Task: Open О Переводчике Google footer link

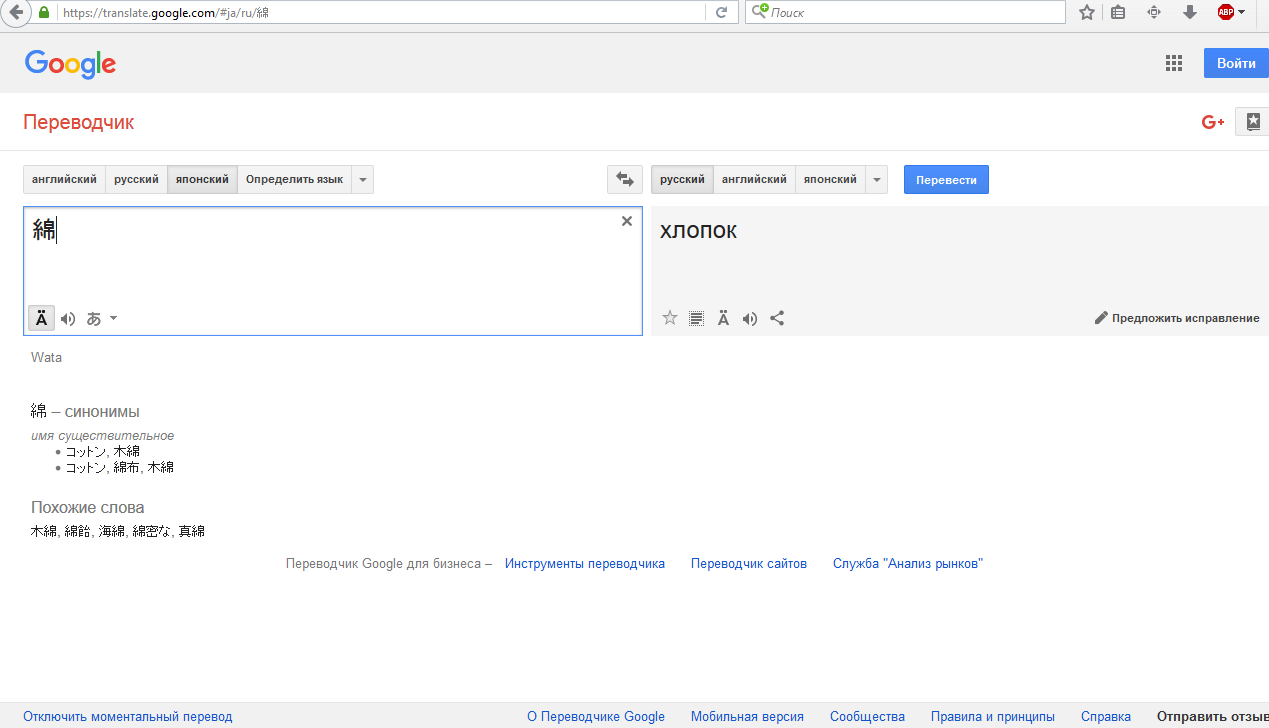Action: [x=596, y=717]
